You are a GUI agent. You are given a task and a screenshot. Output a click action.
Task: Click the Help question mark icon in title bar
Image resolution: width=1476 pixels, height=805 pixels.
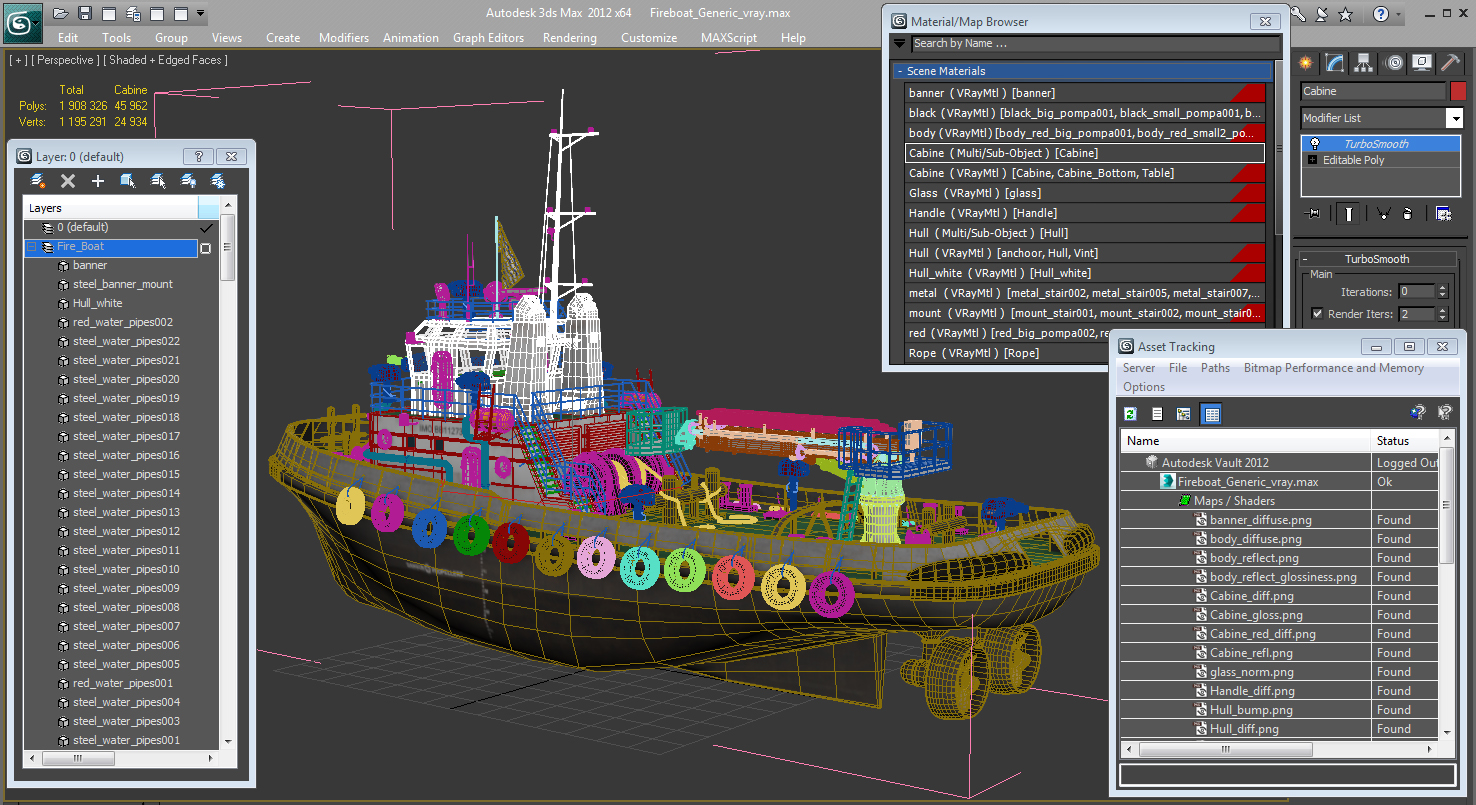[1381, 14]
